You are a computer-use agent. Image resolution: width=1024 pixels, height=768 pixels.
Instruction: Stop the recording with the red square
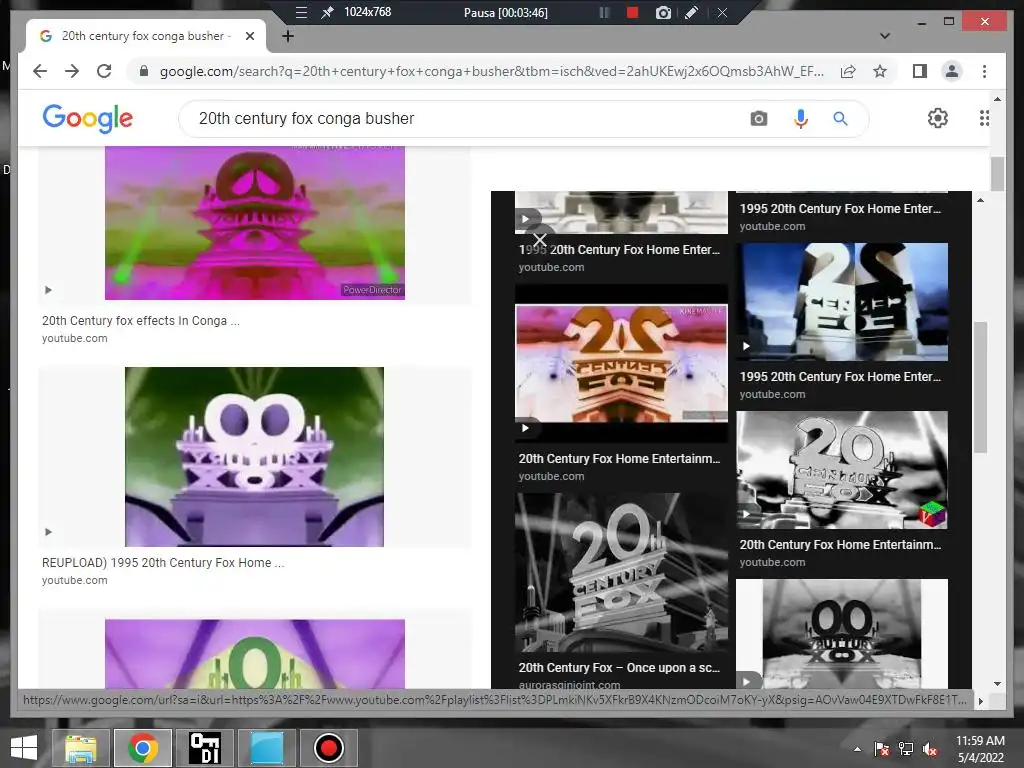[632, 12]
